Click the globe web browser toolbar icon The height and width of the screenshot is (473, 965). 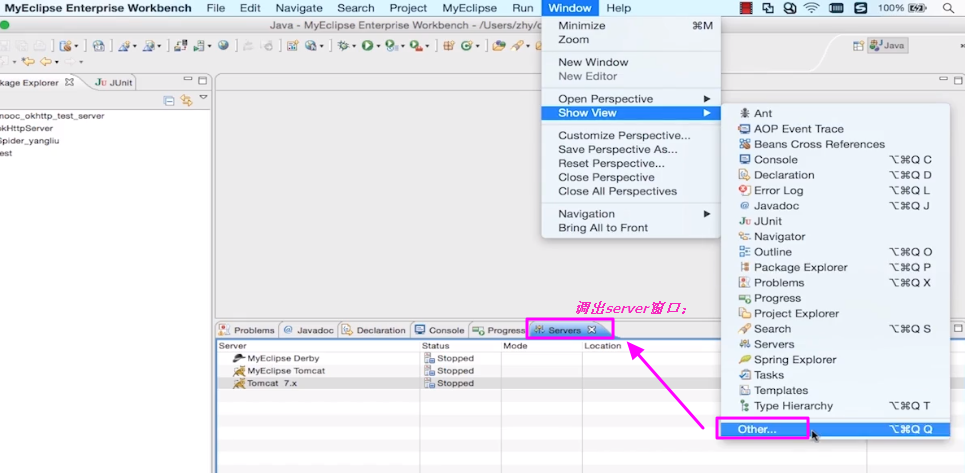pyautogui.click(x=223, y=46)
